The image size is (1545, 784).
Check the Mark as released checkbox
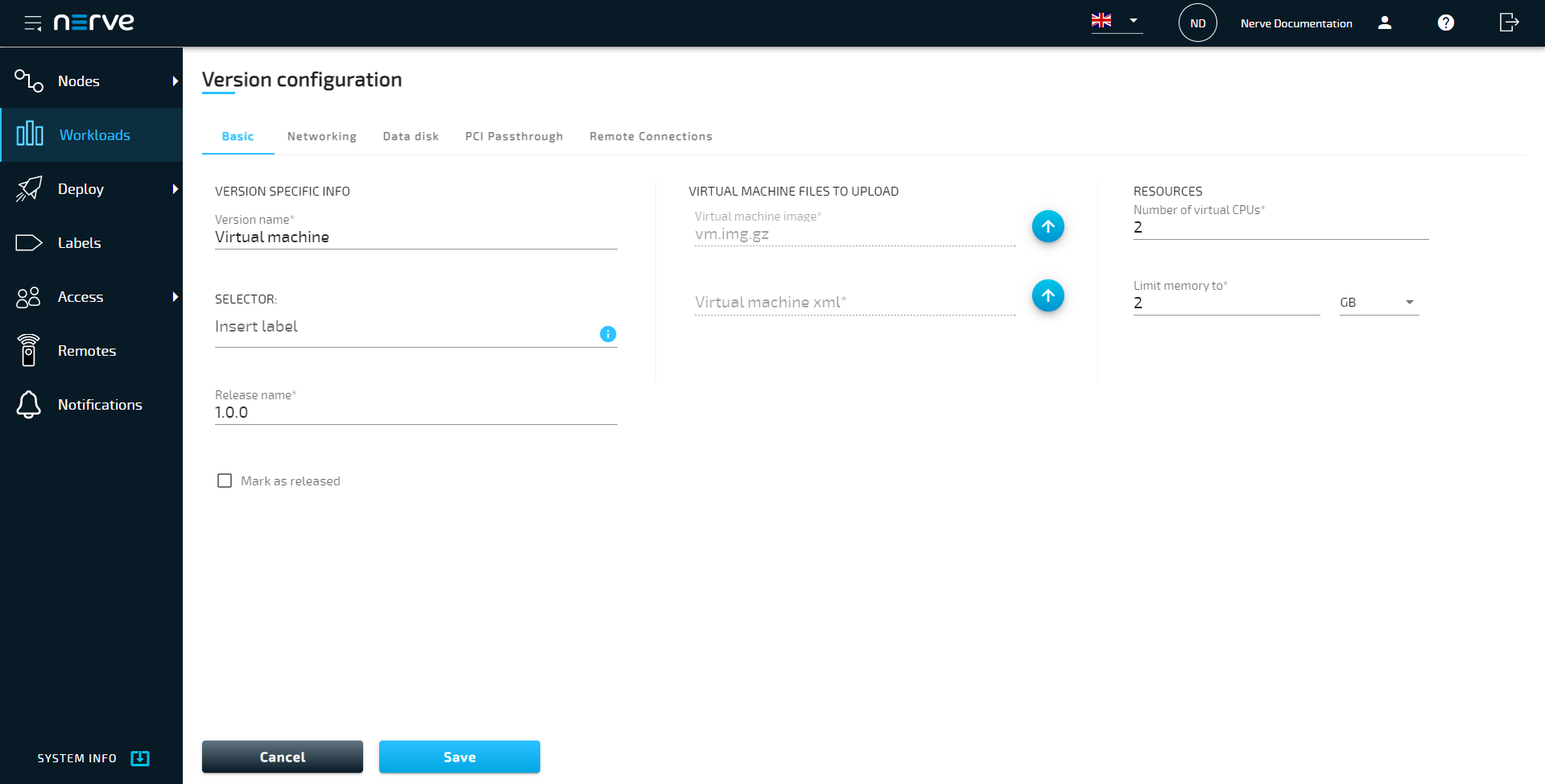[x=225, y=481]
